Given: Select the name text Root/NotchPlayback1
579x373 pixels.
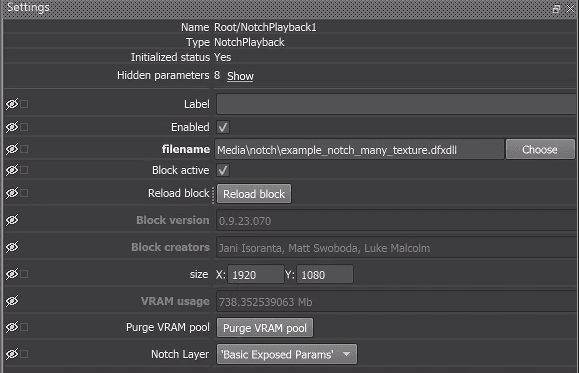Looking at the screenshot, I should click(265, 27).
